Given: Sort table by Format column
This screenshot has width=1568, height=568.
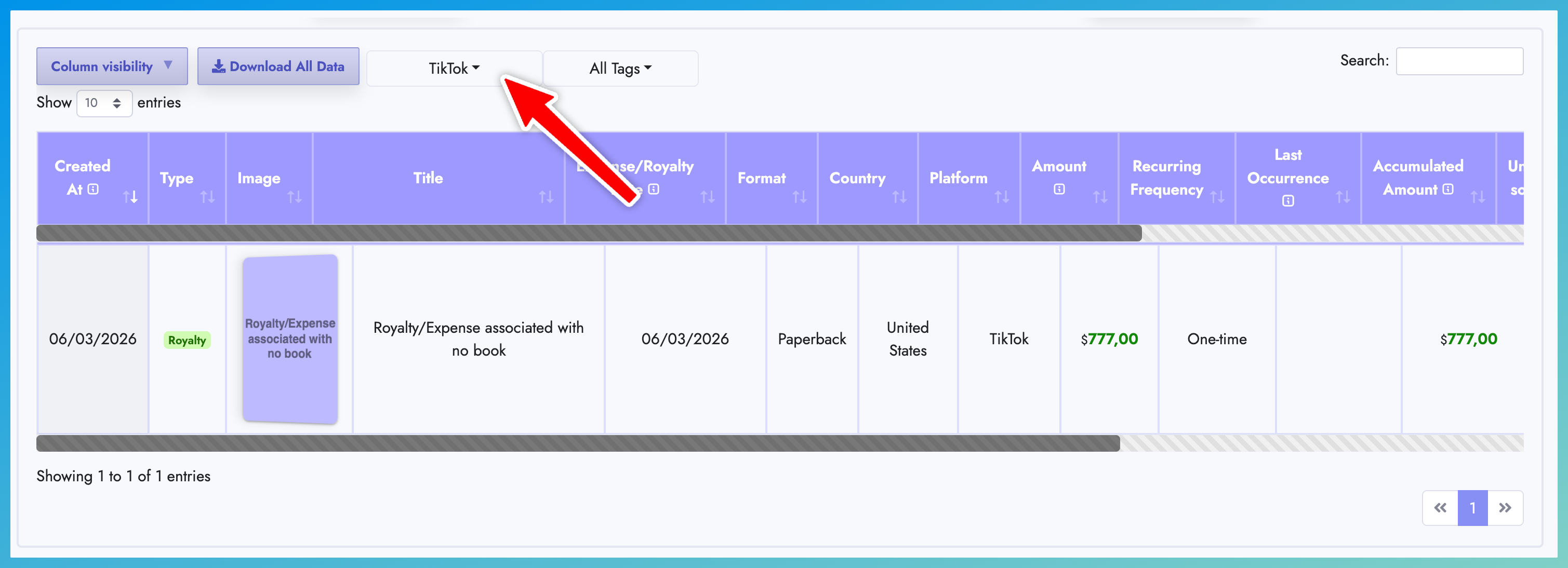Looking at the screenshot, I should coord(799,196).
